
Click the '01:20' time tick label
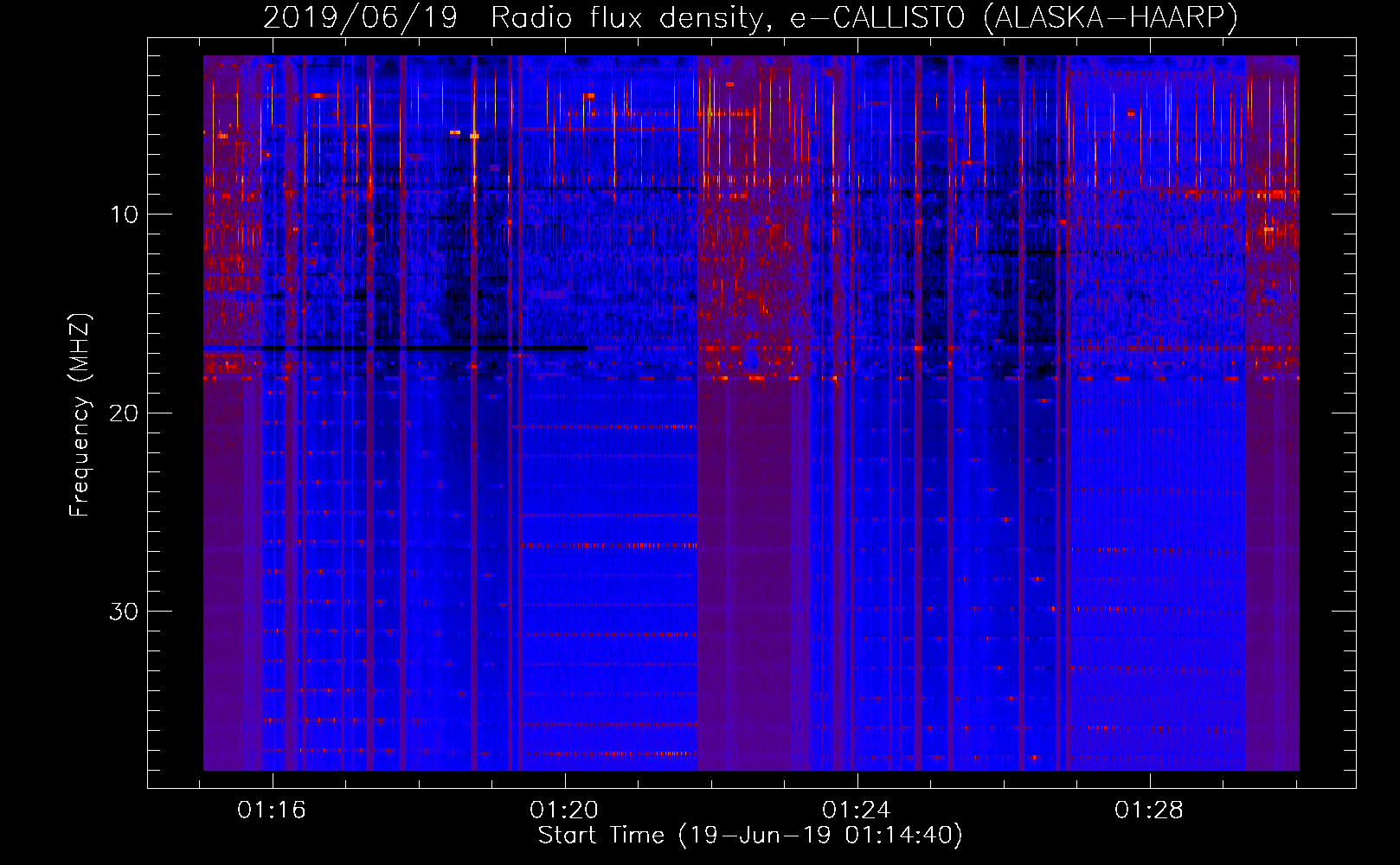tap(564, 811)
